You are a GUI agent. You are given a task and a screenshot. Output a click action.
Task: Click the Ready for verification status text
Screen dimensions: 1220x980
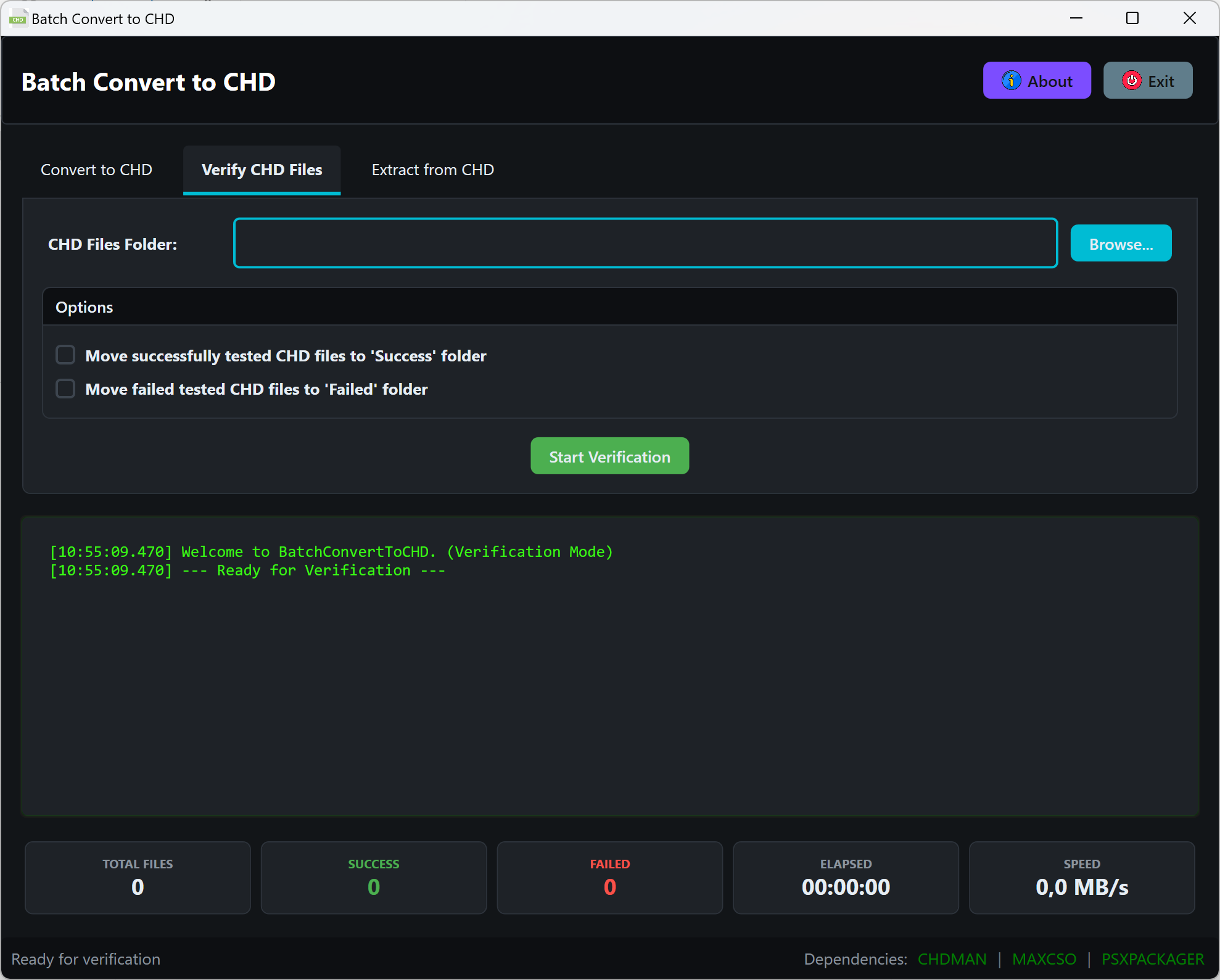tap(86, 959)
